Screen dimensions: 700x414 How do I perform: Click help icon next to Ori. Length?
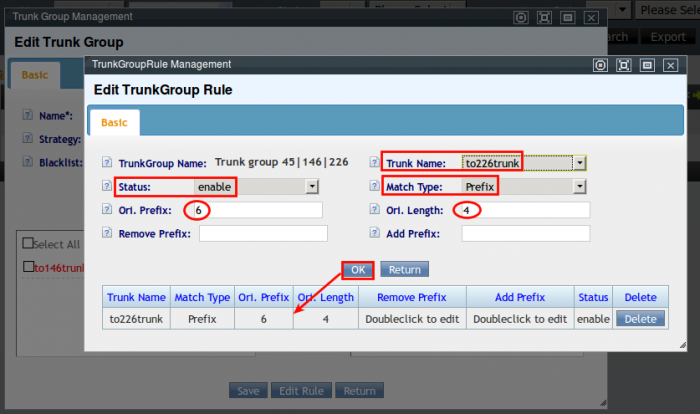tap(373, 211)
